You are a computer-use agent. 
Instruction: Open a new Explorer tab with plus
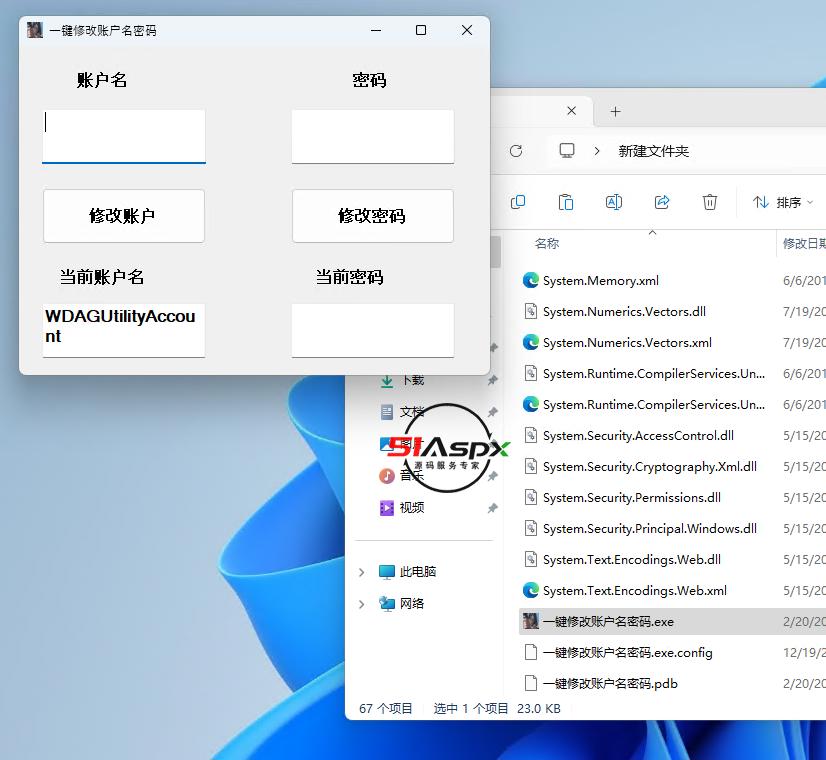(616, 111)
